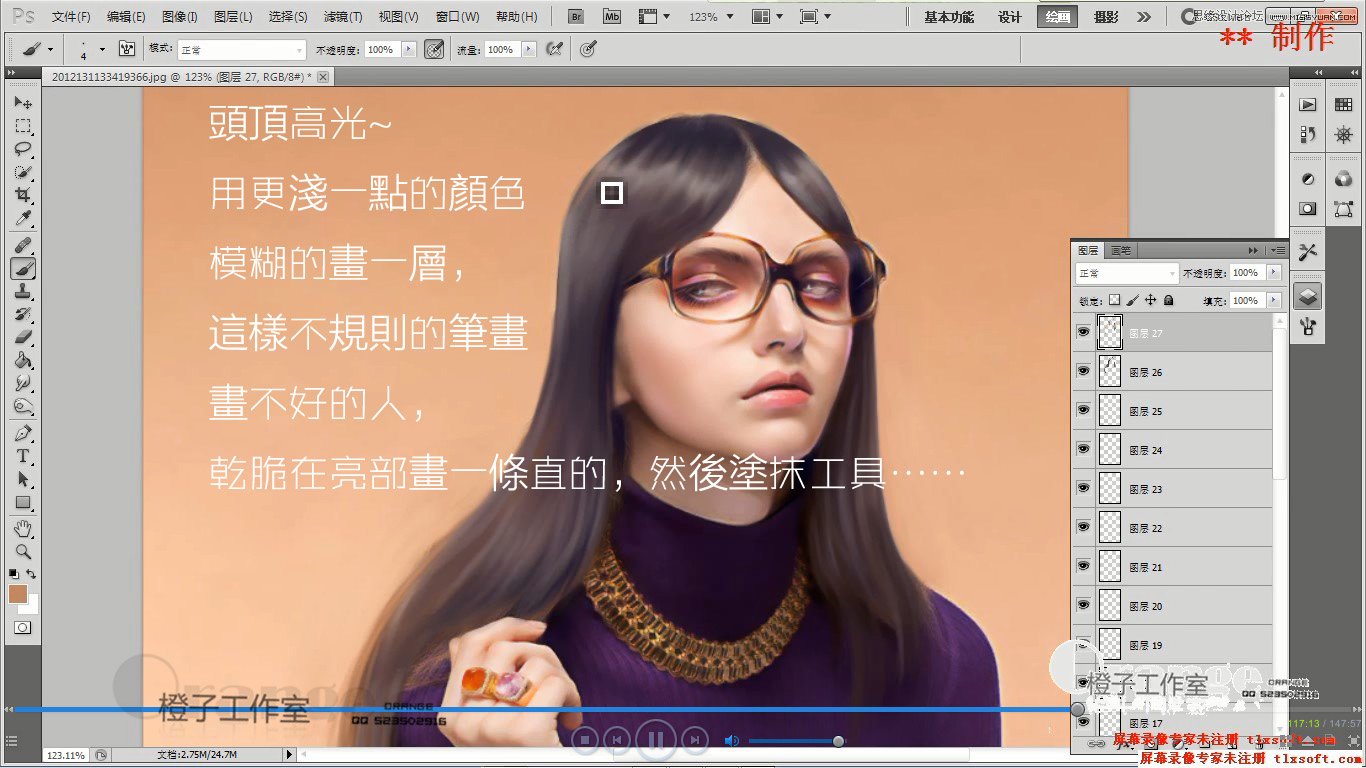The width and height of the screenshot is (1366, 768).
Task: Hide layer 图层 26
Action: click(1084, 372)
